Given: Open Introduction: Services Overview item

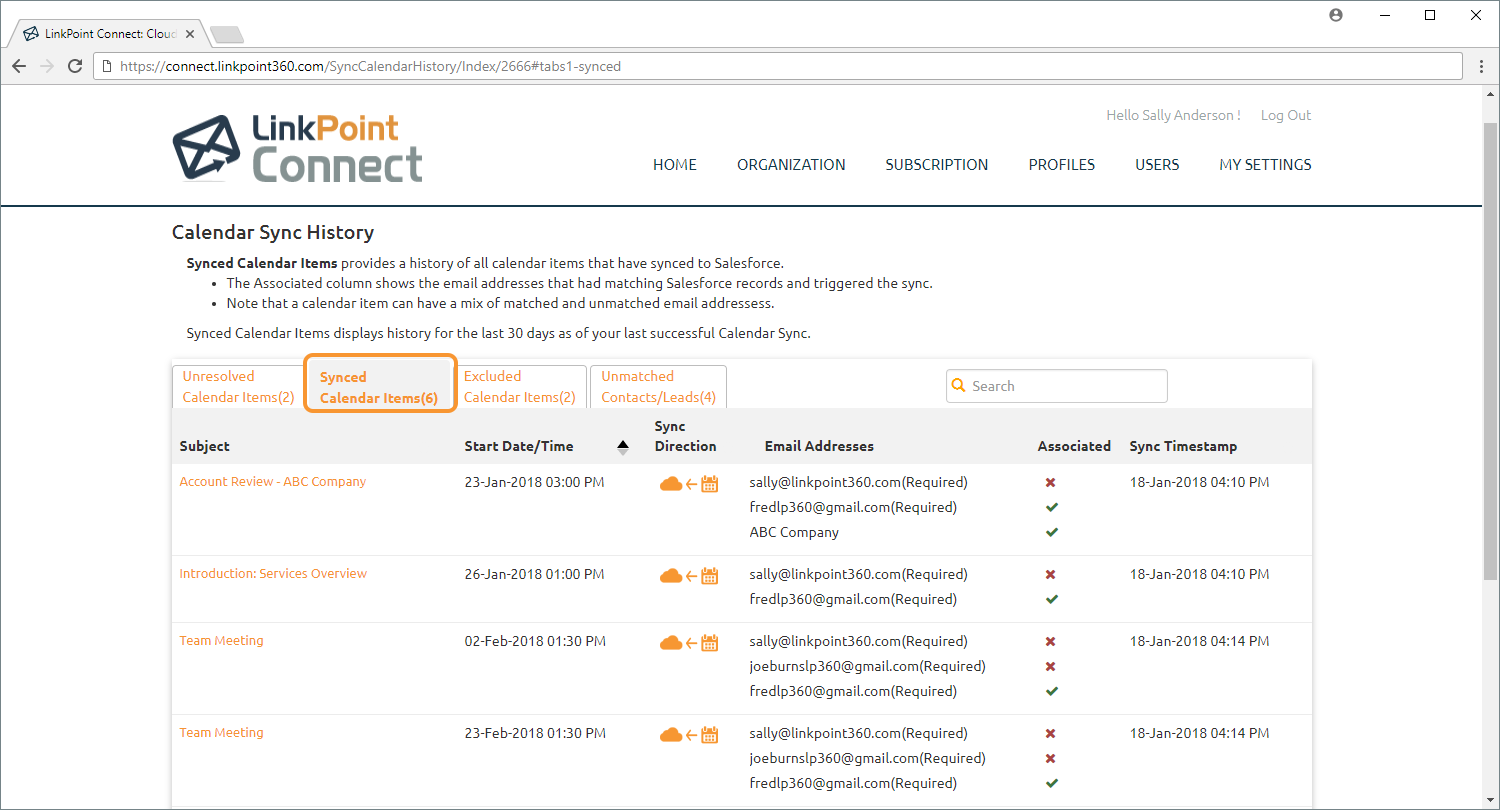Looking at the screenshot, I should (x=273, y=574).
